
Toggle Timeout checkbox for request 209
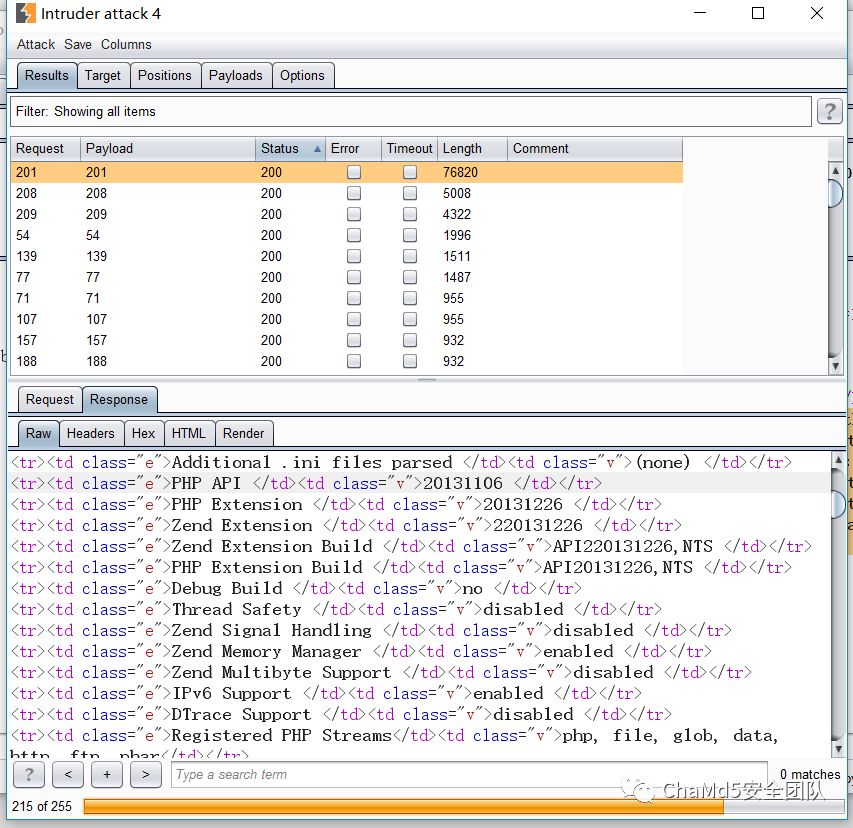(x=410, y=214)
